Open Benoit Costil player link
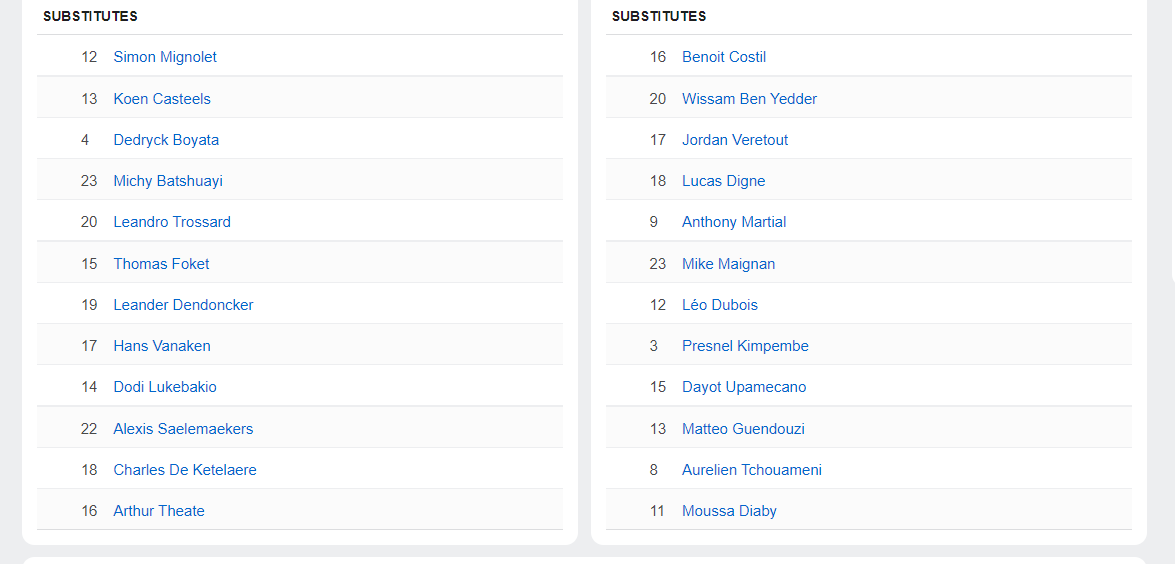The height and width of the screenshot is (564, 1175). [724, 57]
